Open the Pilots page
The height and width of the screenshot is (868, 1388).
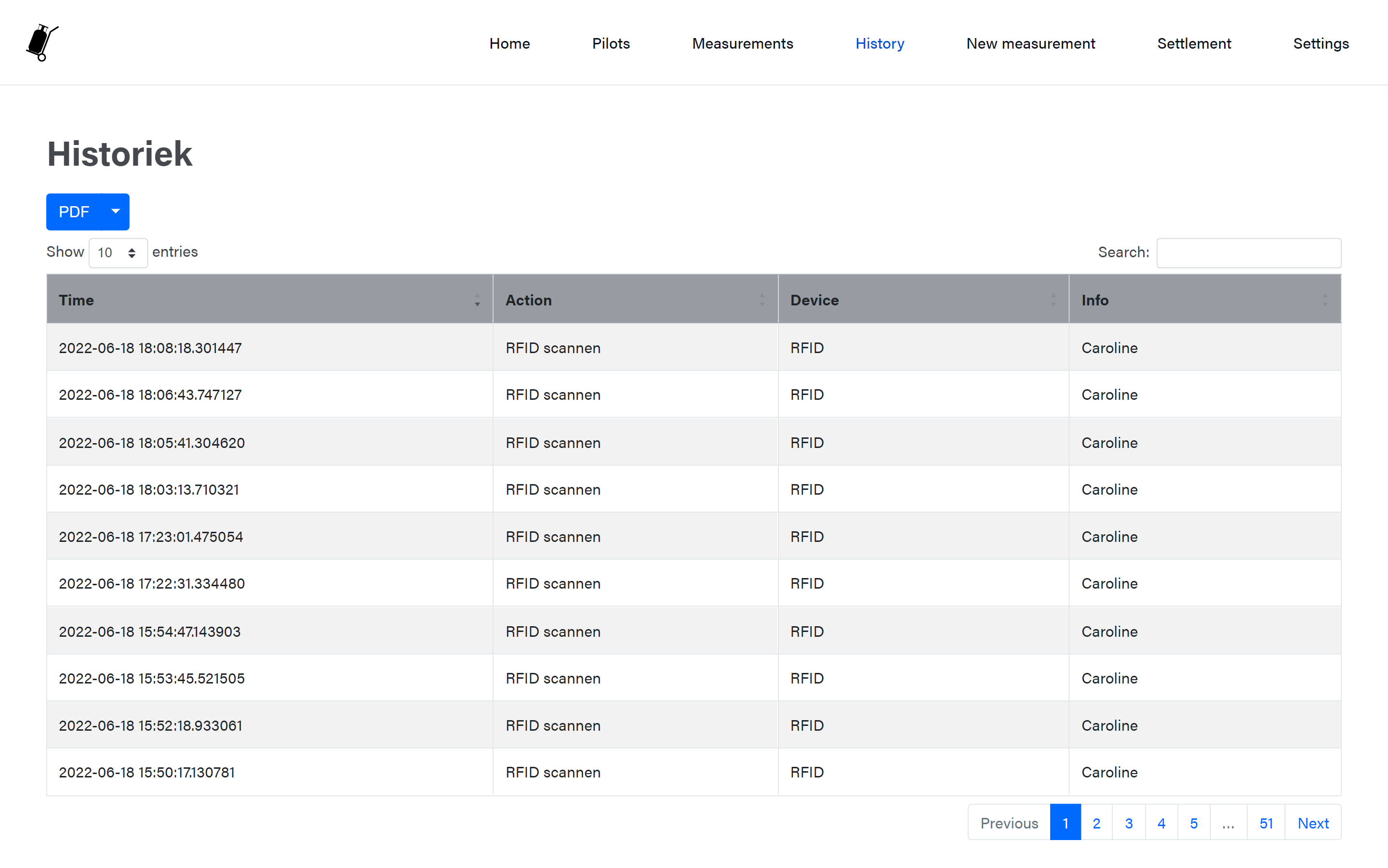tap(611, 44)
